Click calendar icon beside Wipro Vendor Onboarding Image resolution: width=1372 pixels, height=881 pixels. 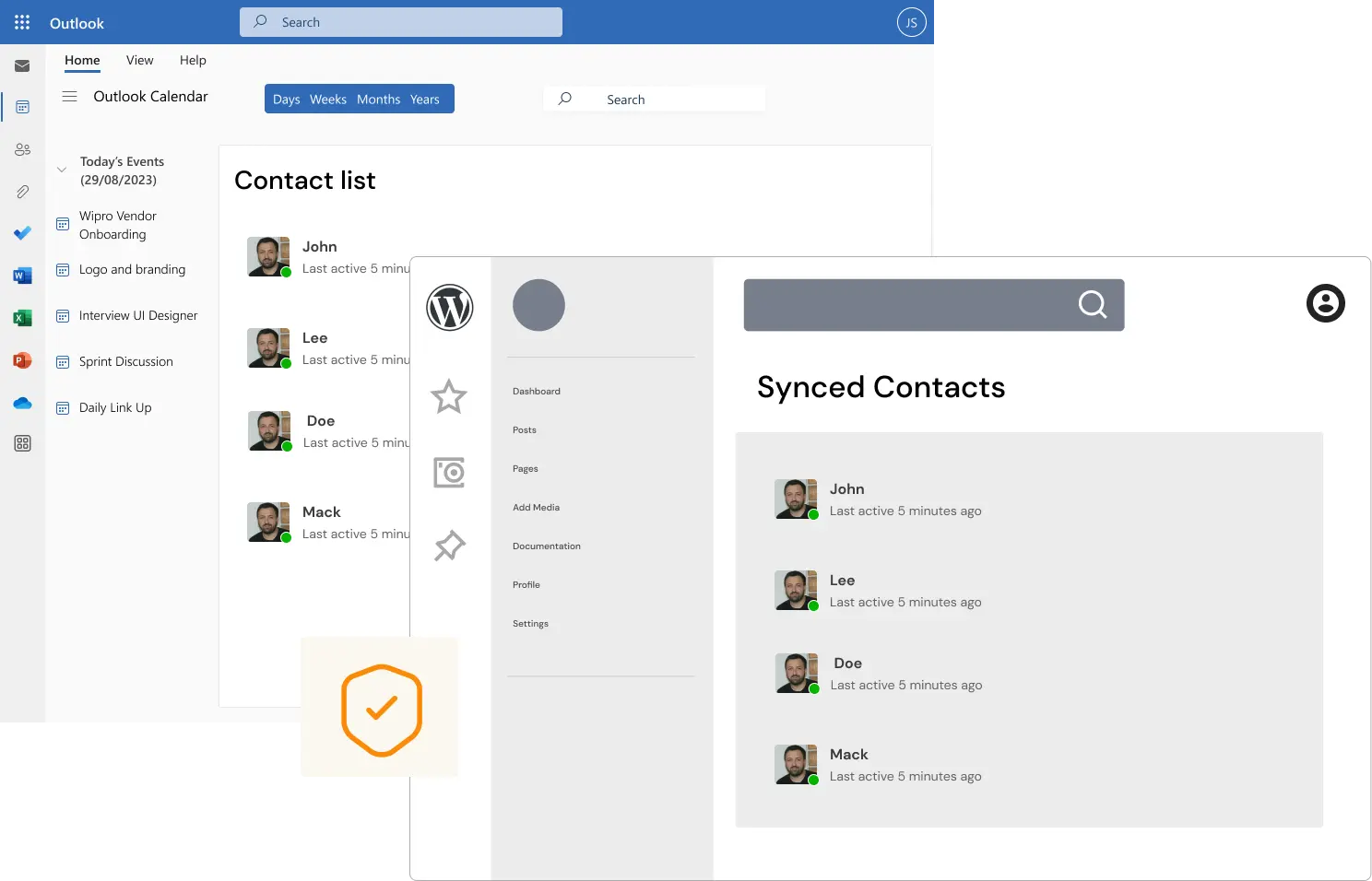[63, 224]
